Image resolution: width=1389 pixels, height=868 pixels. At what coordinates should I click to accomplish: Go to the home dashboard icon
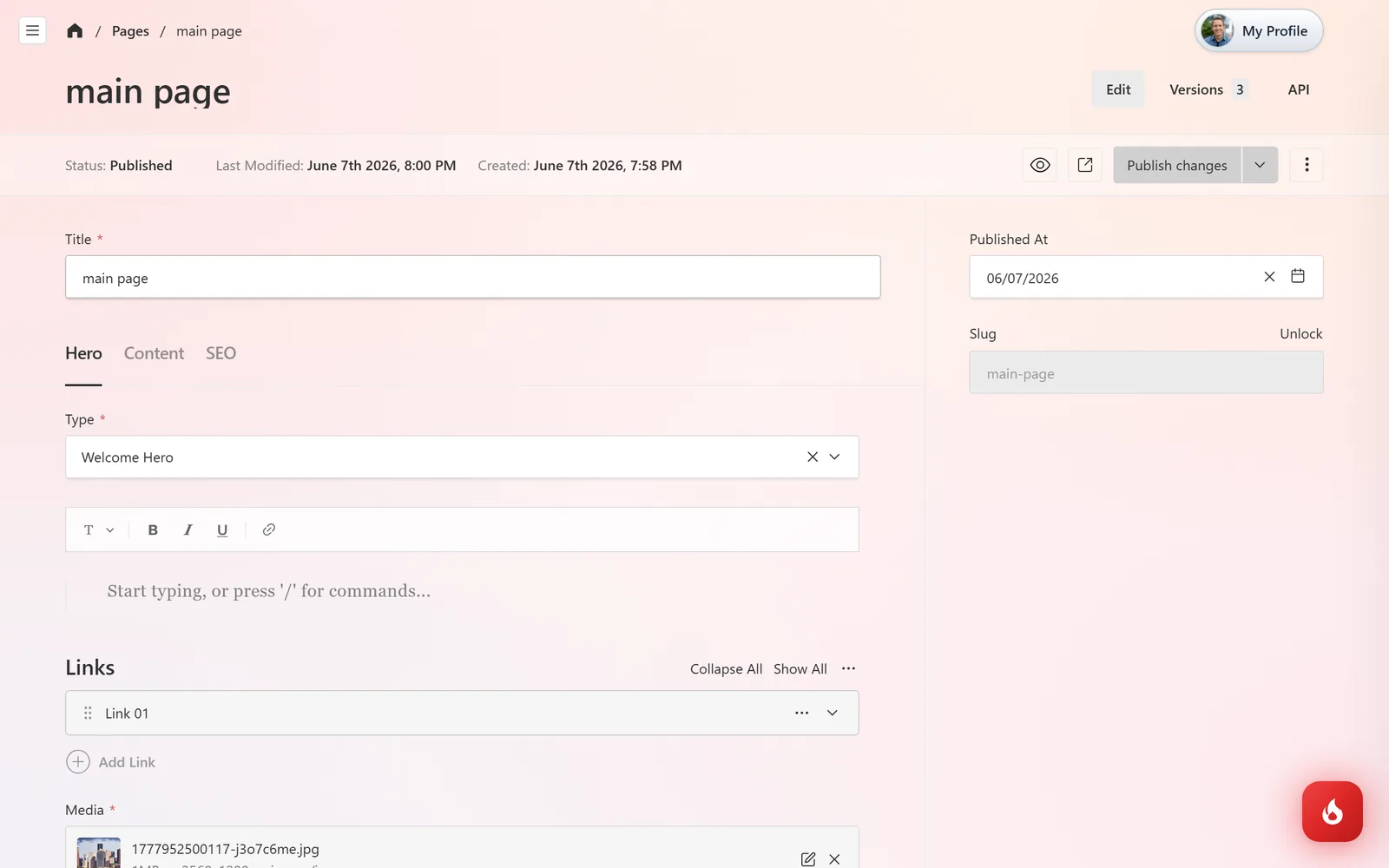pos(75,30)
